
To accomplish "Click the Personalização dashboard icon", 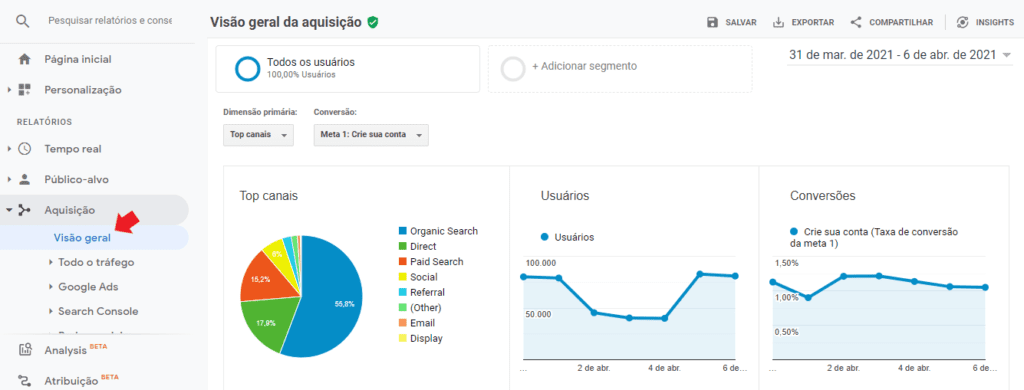I will click(x=25, y=89).
